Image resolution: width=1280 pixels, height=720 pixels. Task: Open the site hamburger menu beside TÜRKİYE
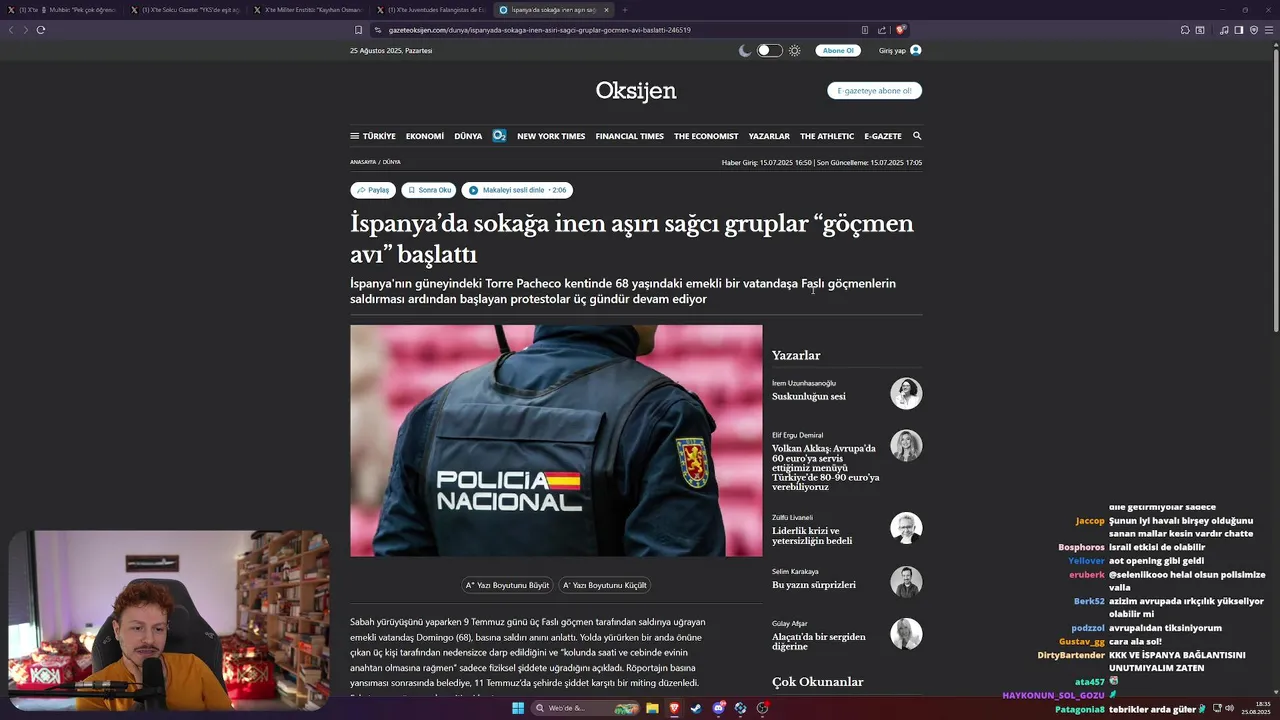coord(354,136)
